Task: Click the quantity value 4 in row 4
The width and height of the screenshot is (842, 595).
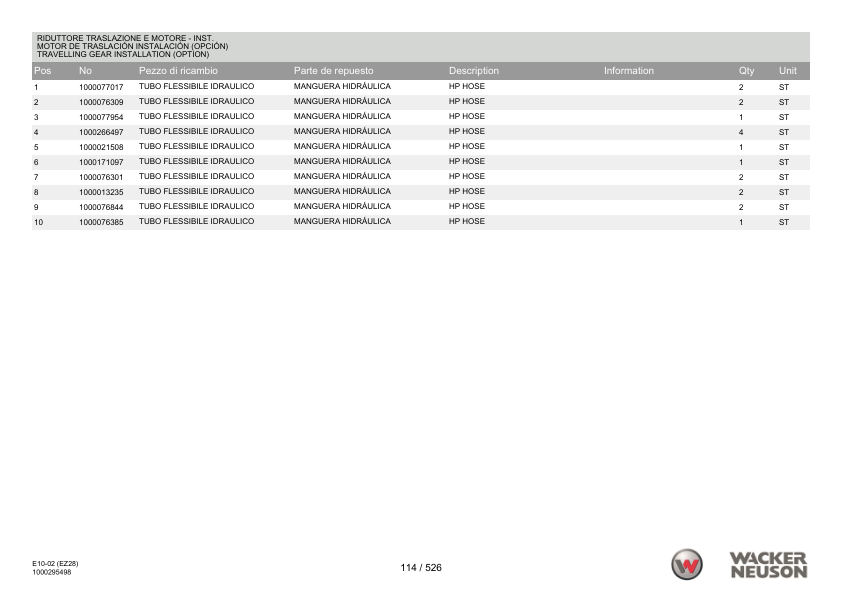Action: point(741,132)
